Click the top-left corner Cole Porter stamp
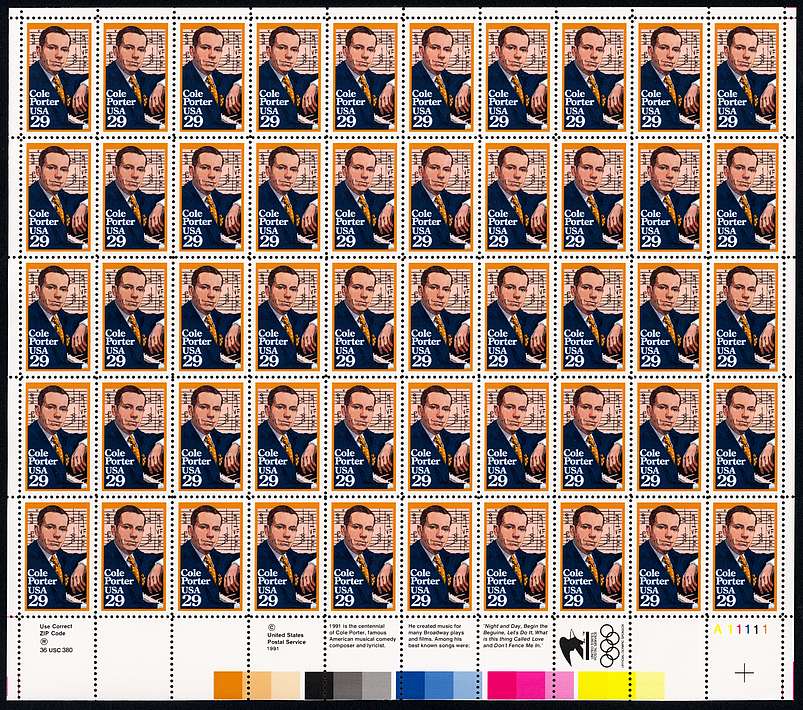803x710 pixels. click(x=58, y=77)
